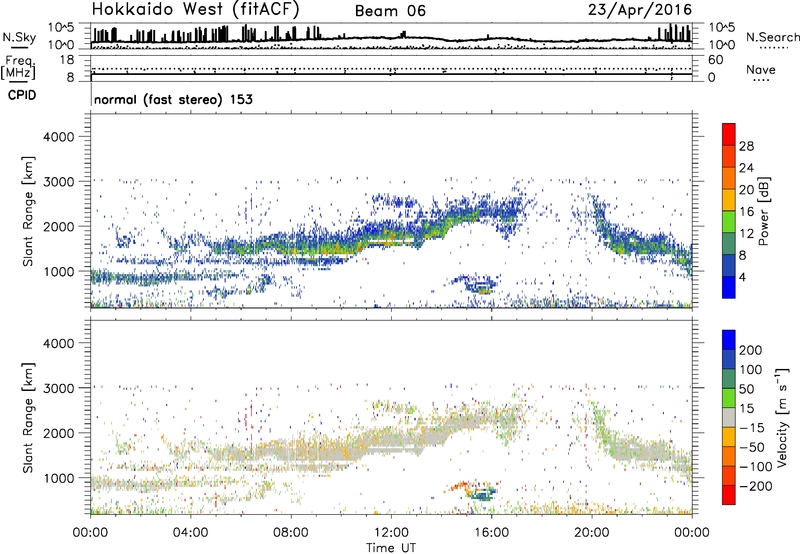This screenshot has height=554, width=800.
Task: Click the "28" label on Power color bar
Action: pyautogui.click(x=746, y=146)
